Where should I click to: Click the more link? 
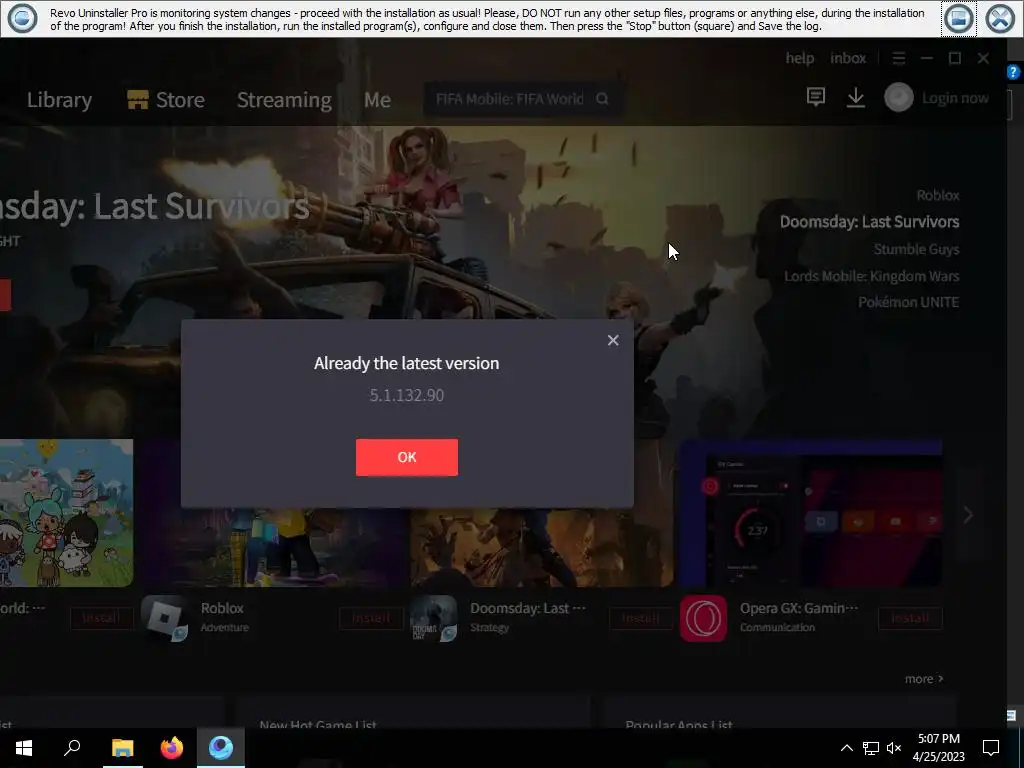[x=923, y=679]
